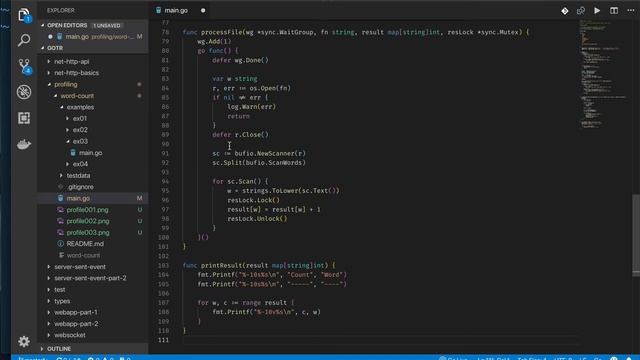Click line number 103 in gutter
Viewport: 640px width, 360px height.
coord(163,265)
